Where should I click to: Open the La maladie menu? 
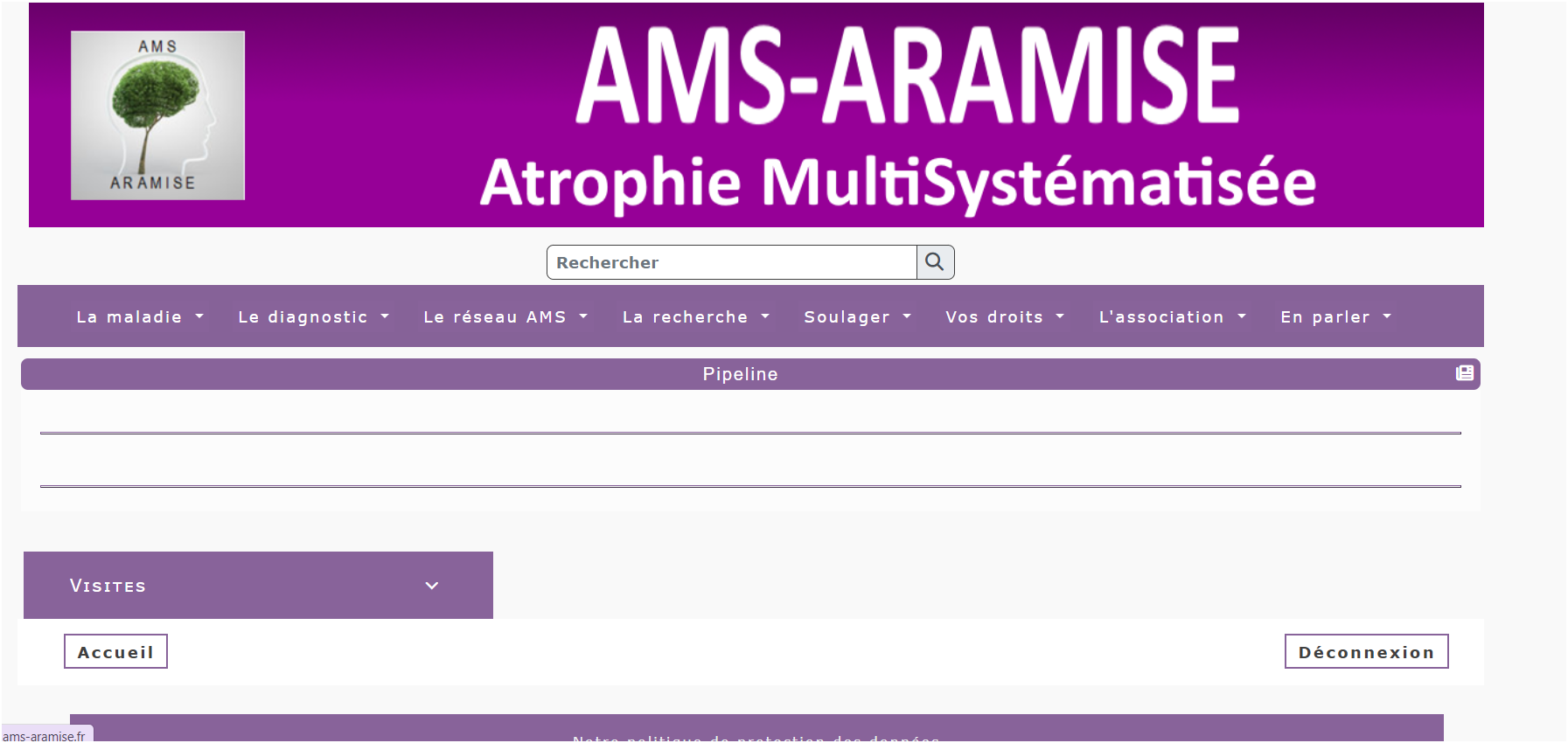coord(140,317)
